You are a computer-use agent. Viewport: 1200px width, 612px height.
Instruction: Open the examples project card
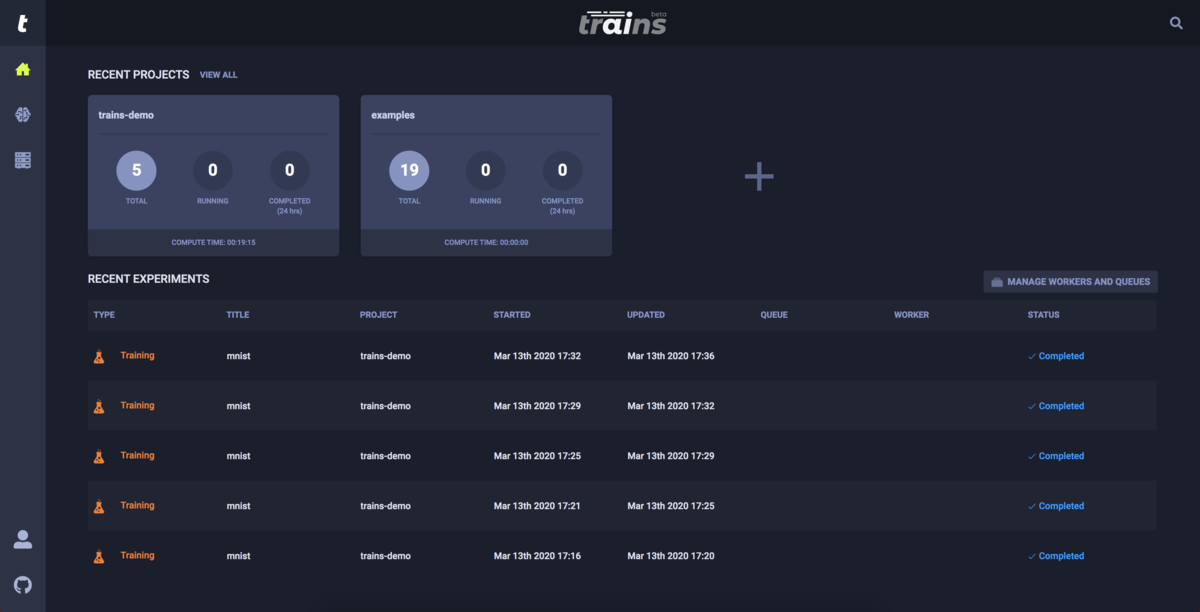click(x=486, y=175)
